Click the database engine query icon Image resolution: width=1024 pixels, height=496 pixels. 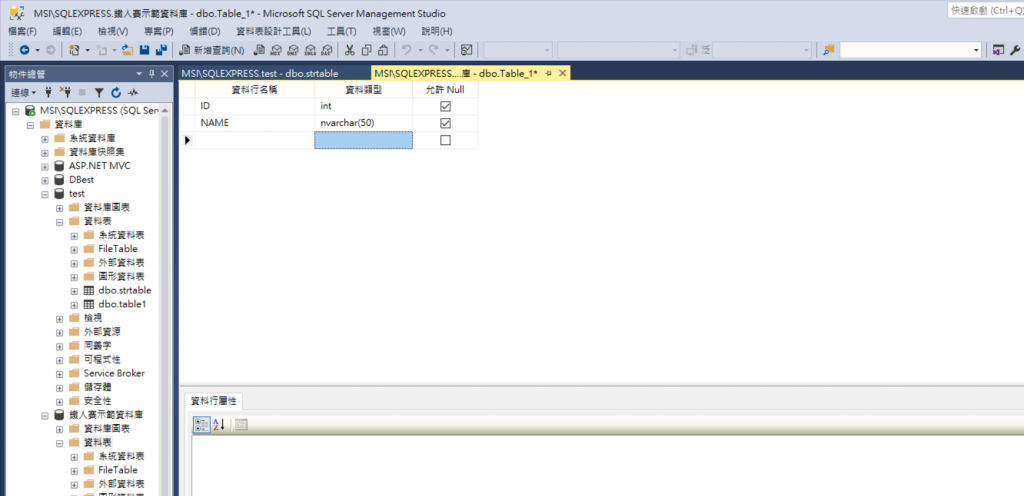(x=259, y=50)
